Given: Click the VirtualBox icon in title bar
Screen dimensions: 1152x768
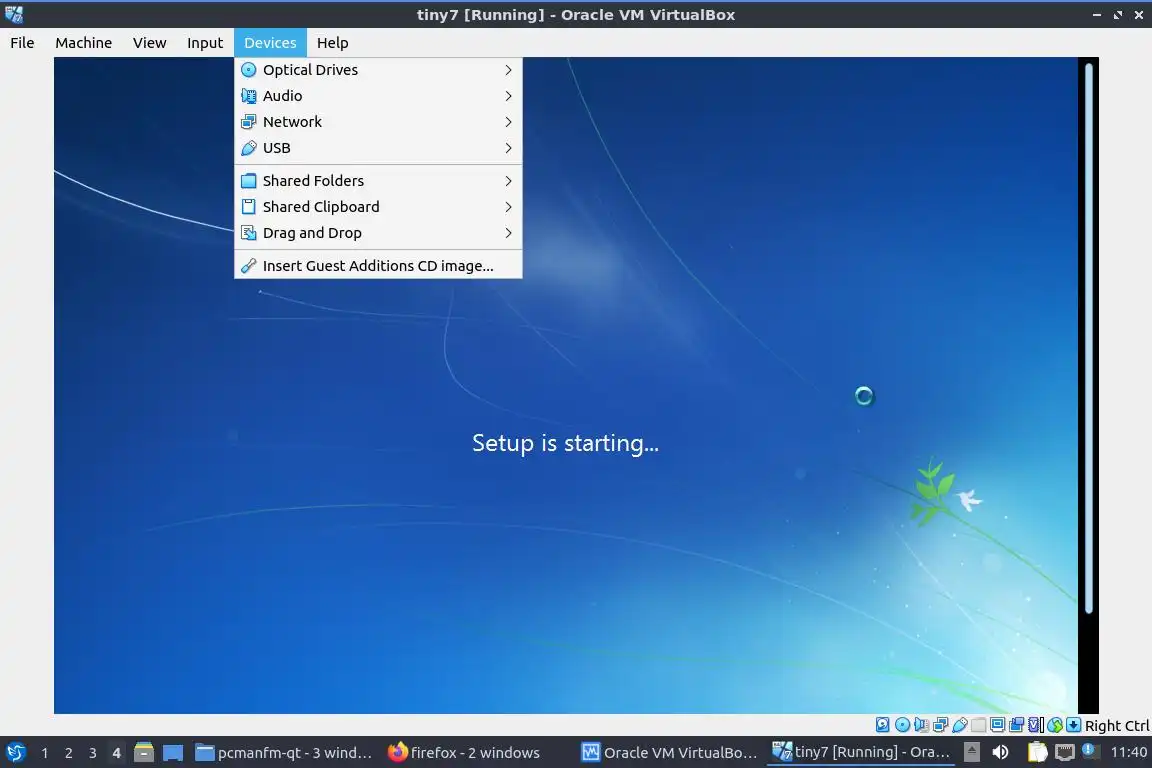Looking at the screenshot, I should 14,14.
